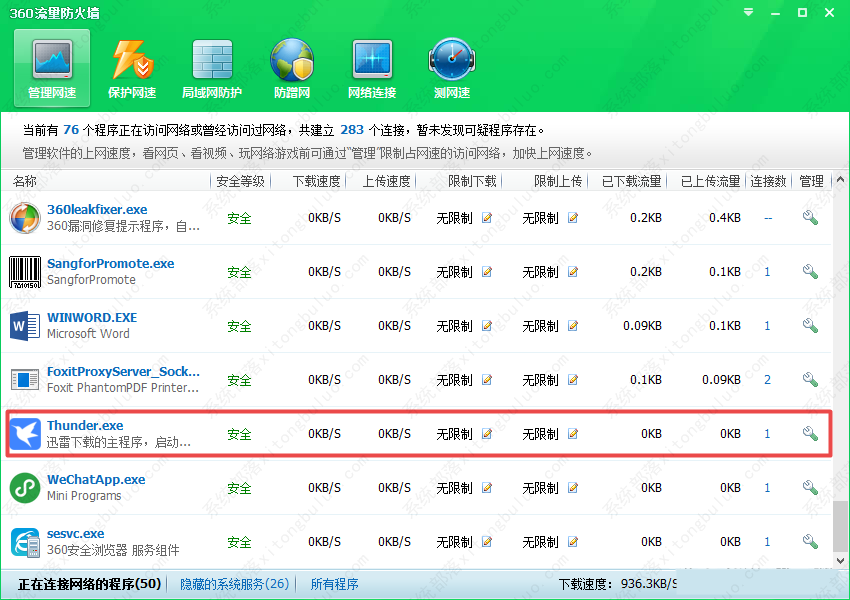Screen dimensions: 850x600
Task: Click the Thunder.exe bird icon
Action: click(x=25, y=434)
